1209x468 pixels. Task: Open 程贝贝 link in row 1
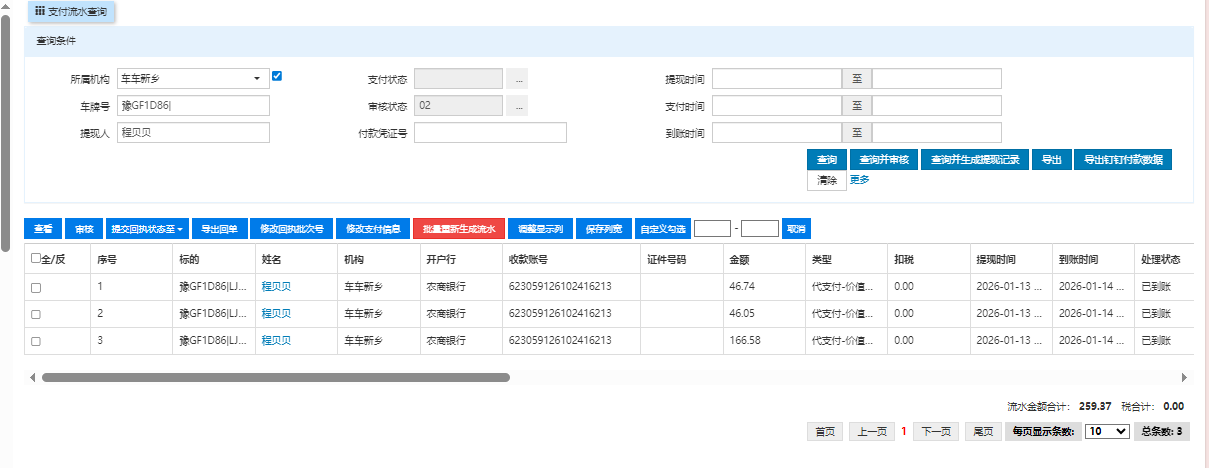(276, 286)
